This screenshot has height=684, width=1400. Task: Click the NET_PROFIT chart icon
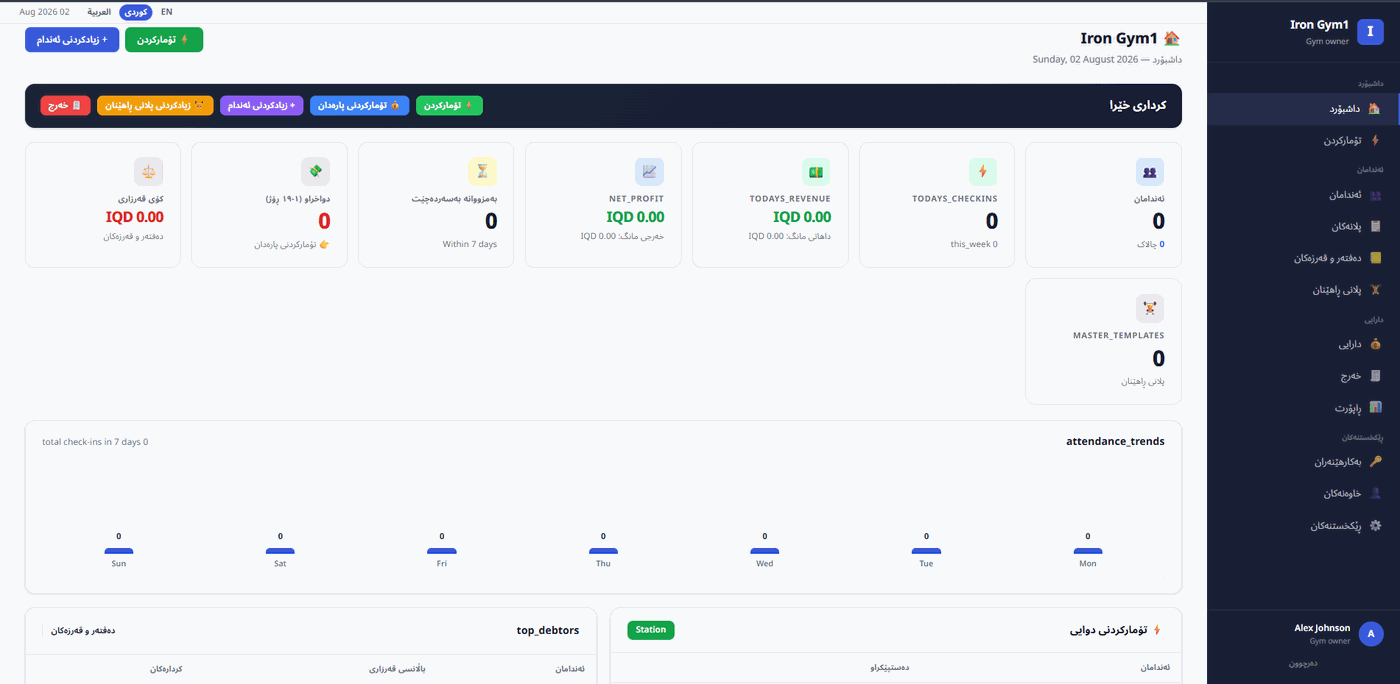(649, 172)
